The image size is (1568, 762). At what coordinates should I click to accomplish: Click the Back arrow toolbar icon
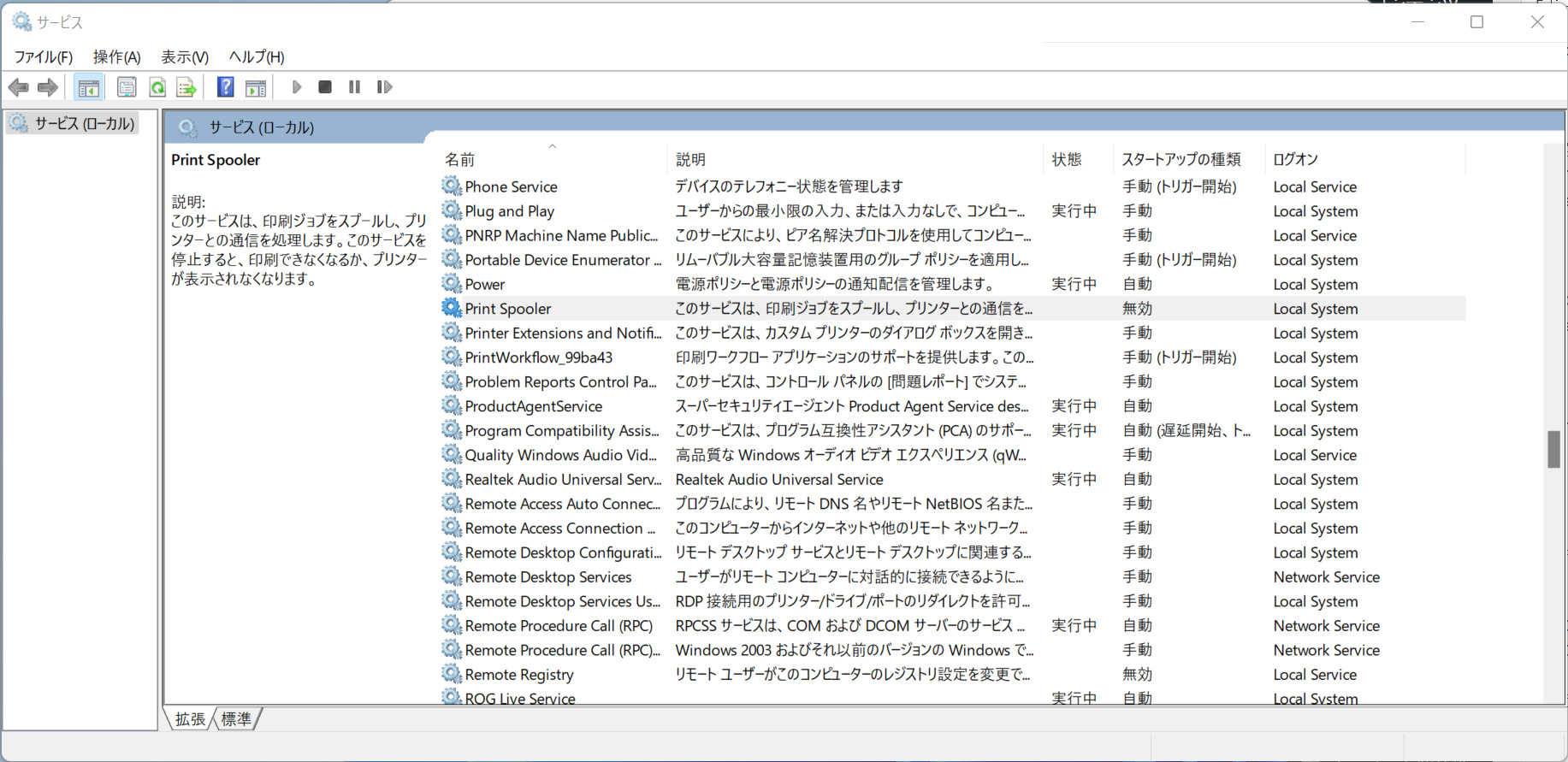(18, 87)
